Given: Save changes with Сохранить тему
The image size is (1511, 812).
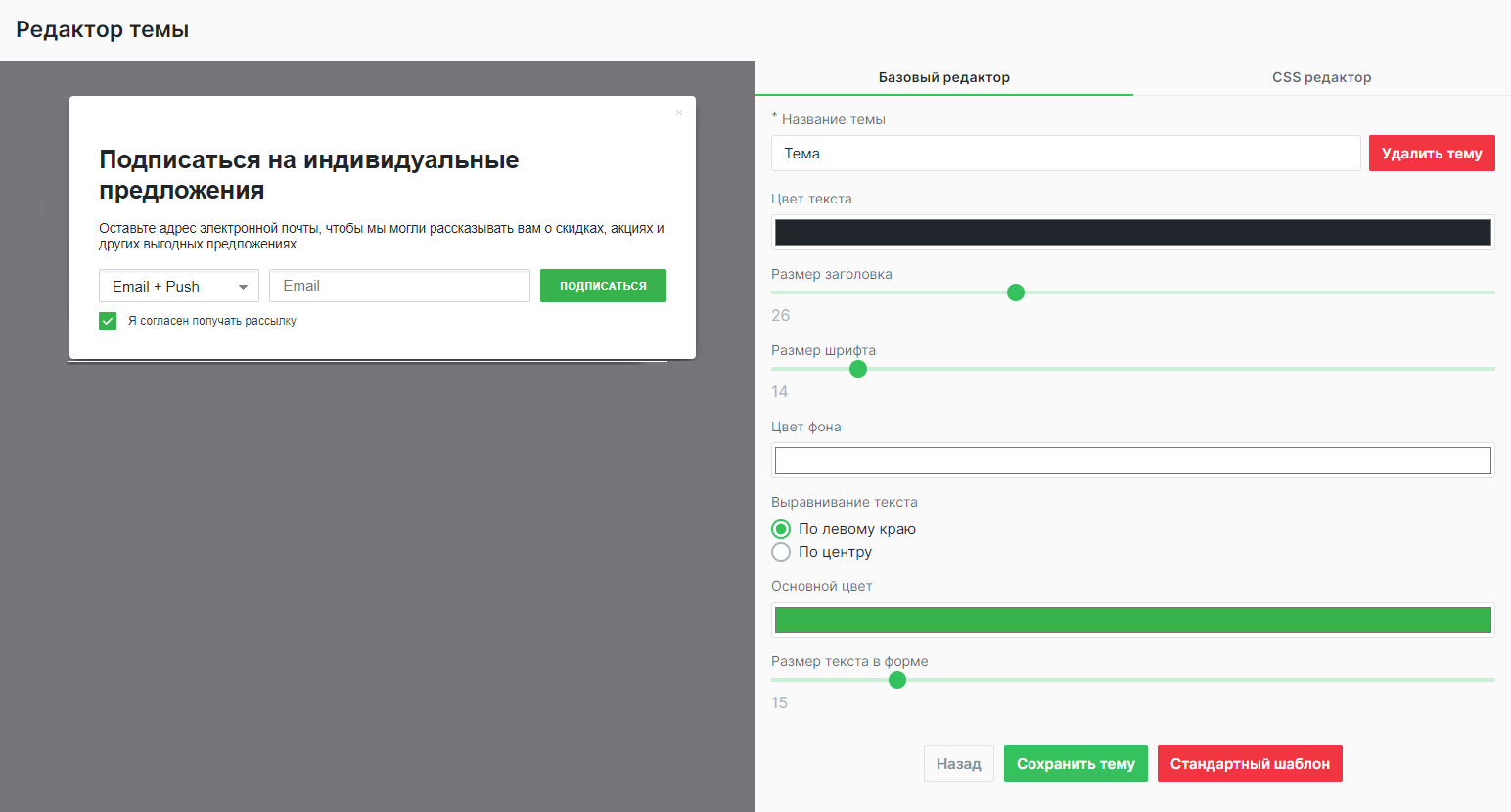Looking at the screenshot, I should pos(1076,763).
